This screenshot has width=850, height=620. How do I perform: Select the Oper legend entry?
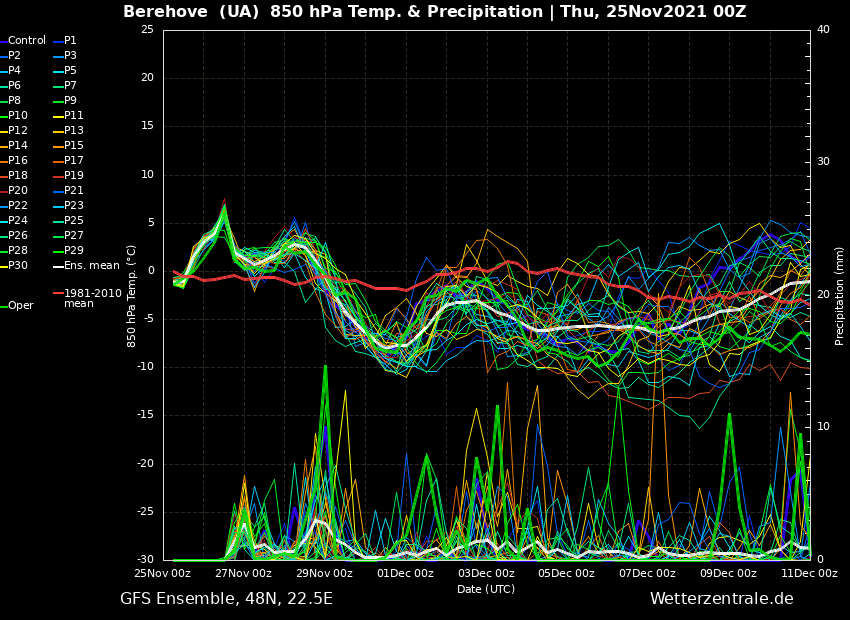(21, 306)
